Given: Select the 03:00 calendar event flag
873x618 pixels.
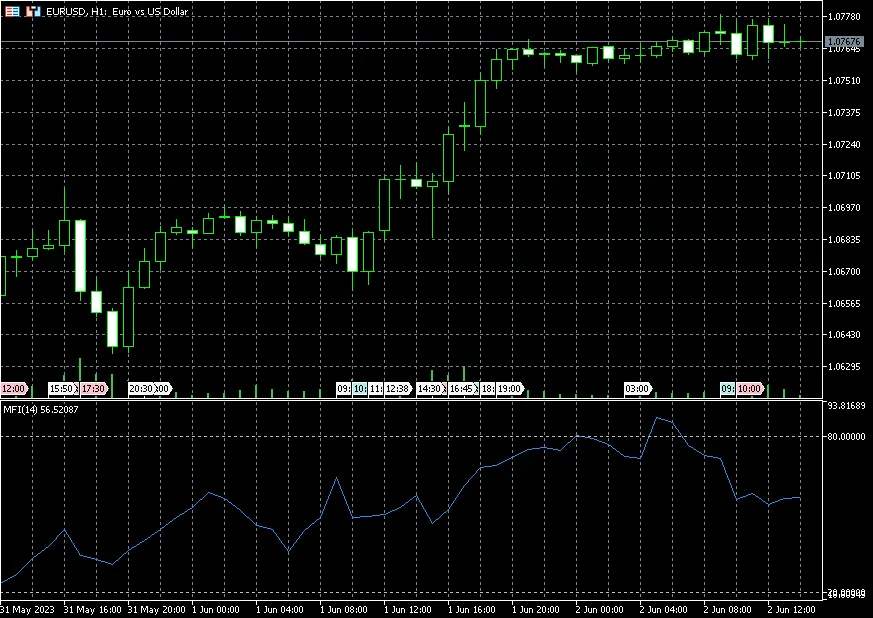Looking at the screenshot, I should 637,388.
